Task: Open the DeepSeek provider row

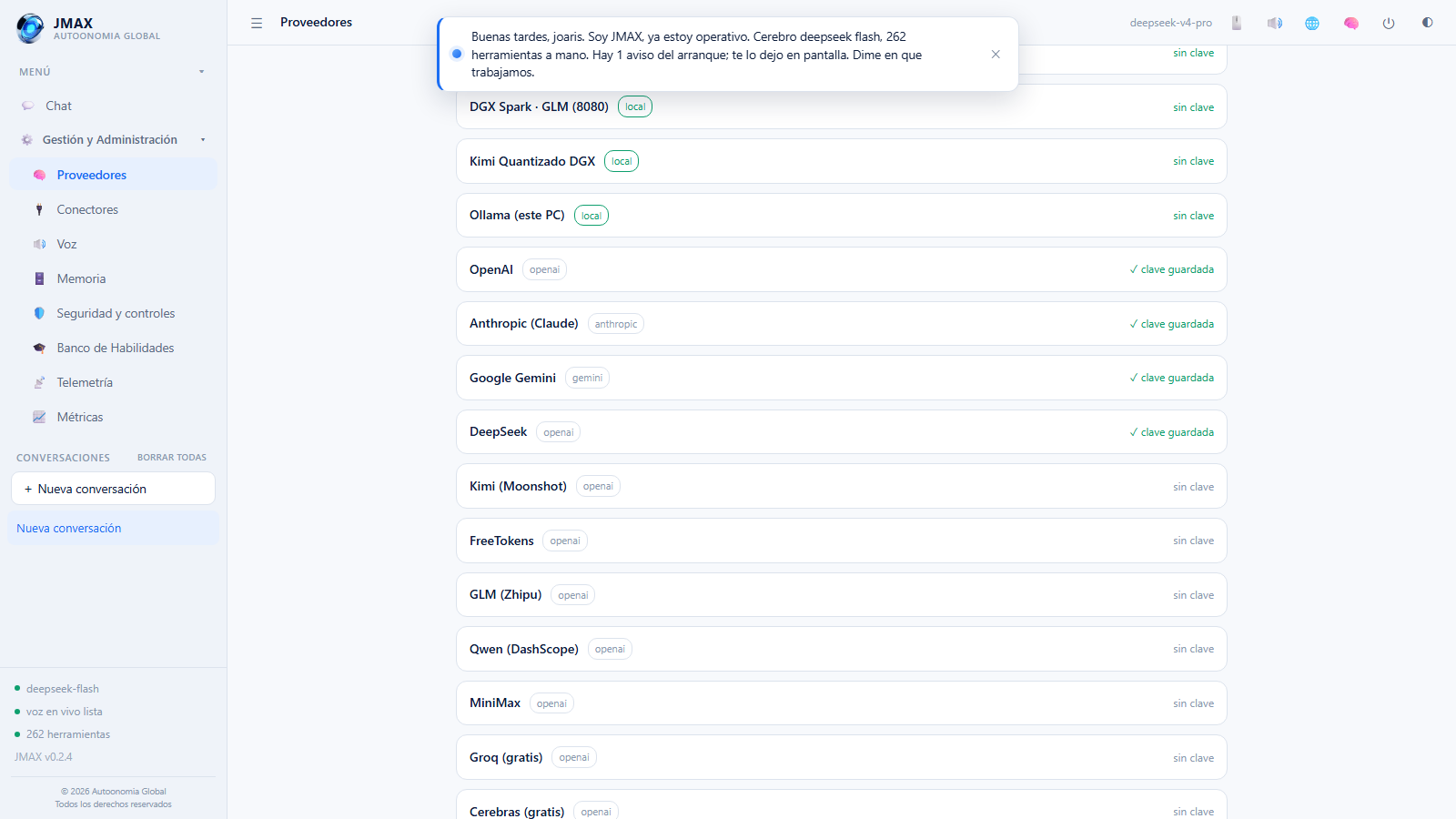Action: (x=841, y=432)
